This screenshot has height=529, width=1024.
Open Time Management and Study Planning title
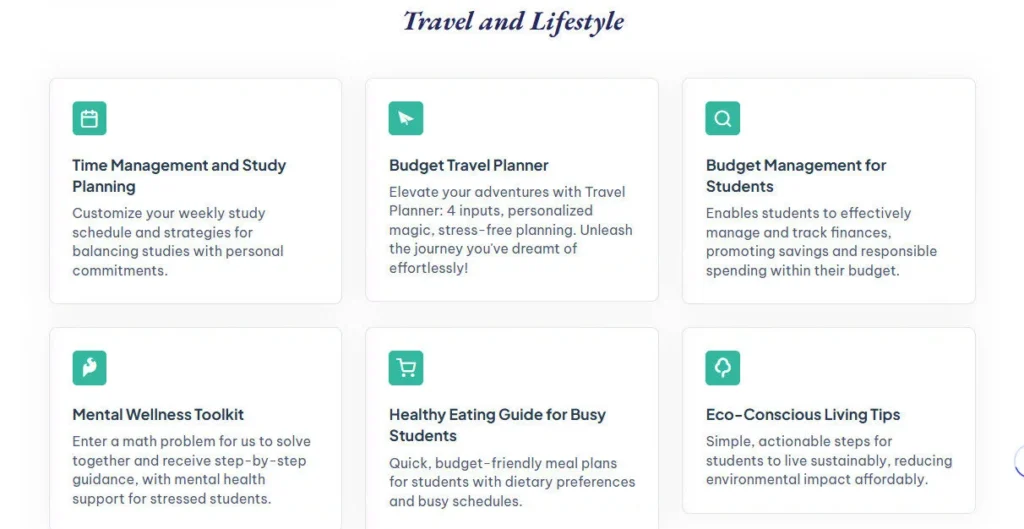point(179,176)
